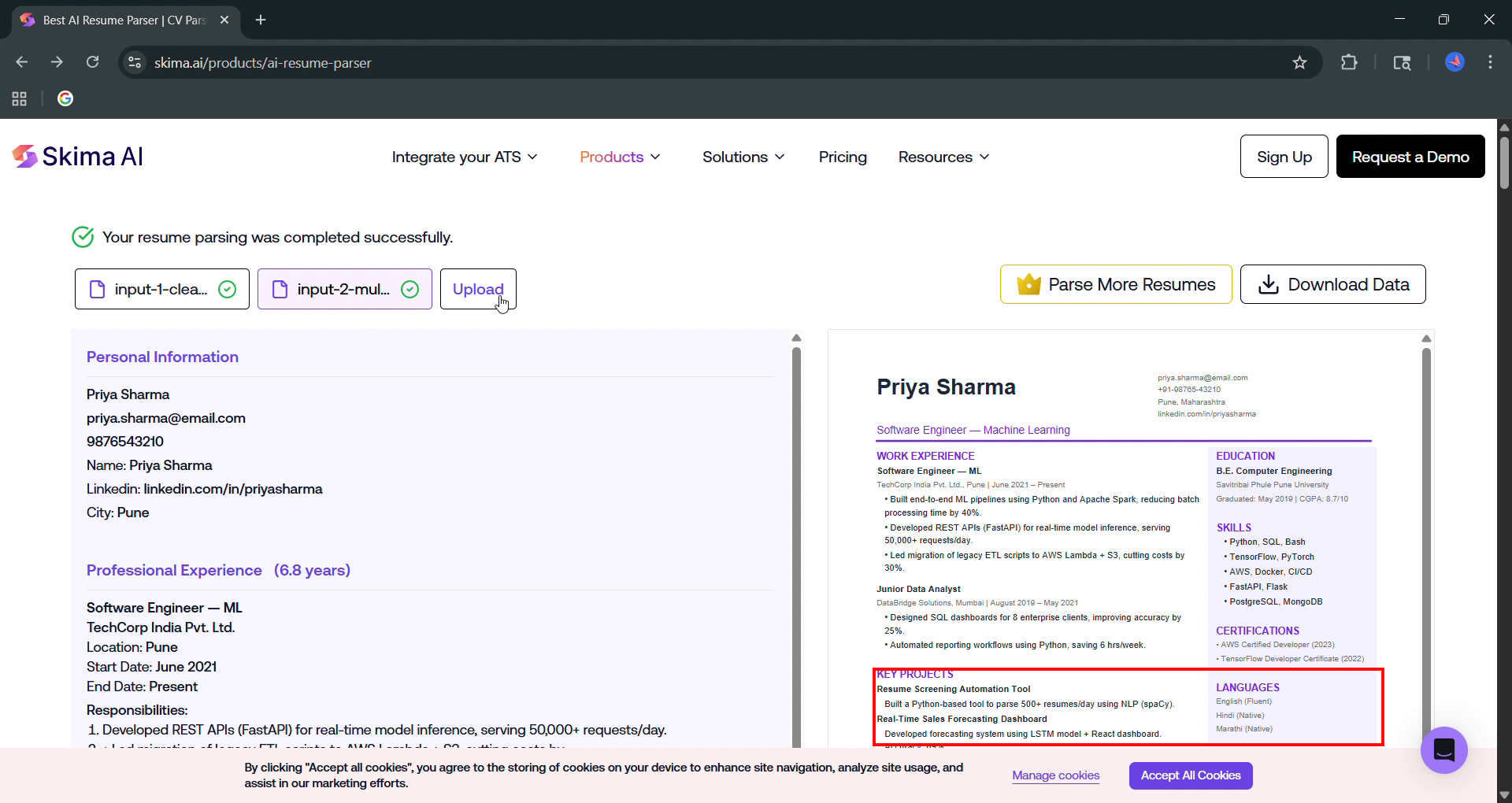Open the chat support widget

[x=1443, y=749]
